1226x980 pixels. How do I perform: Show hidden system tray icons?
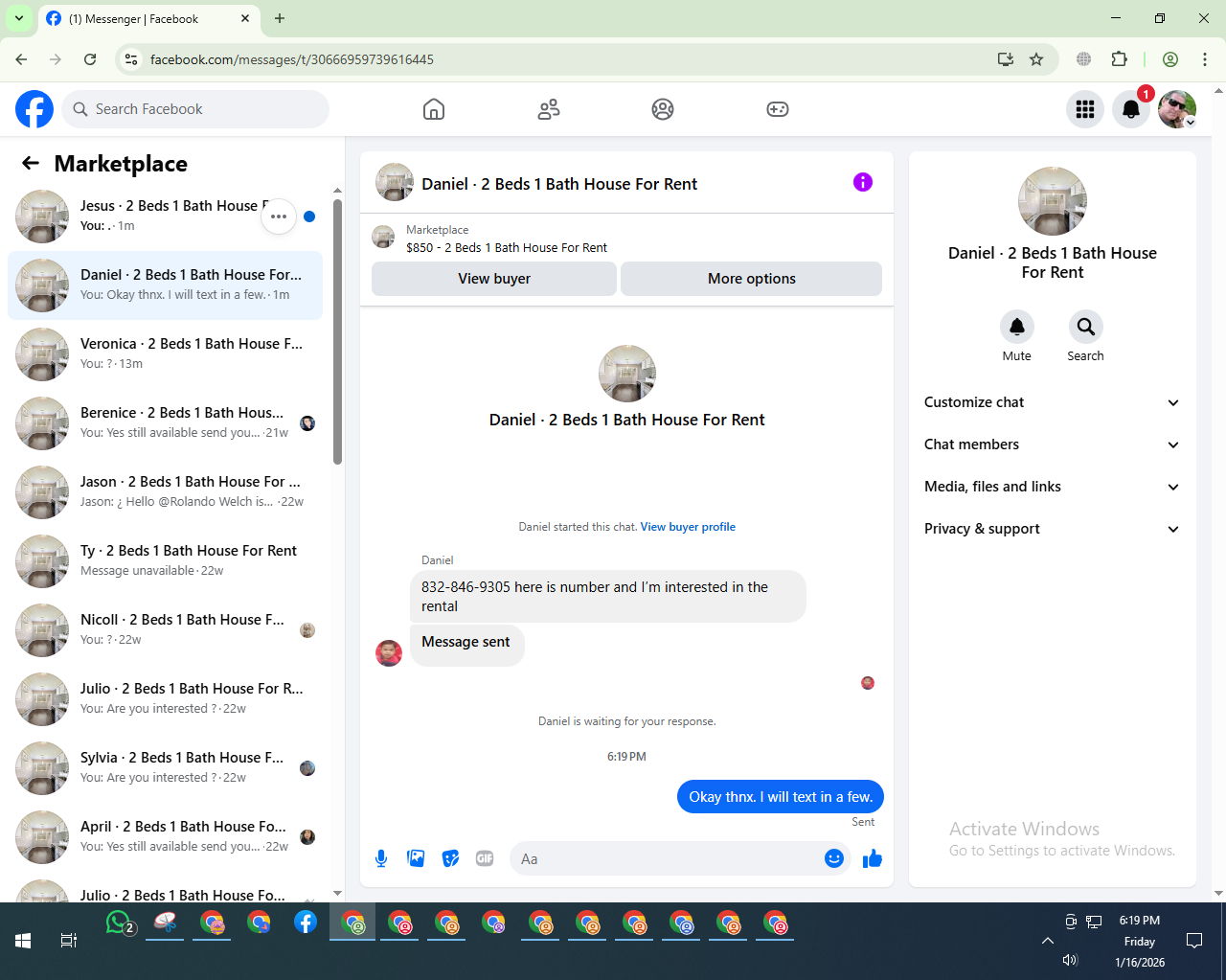(x=1048, y=941)
